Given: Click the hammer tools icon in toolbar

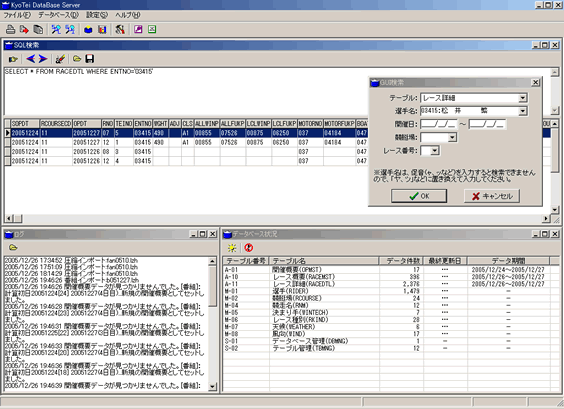Looking at the screenshot, I should pyautogui.click(x=120, y=29).
